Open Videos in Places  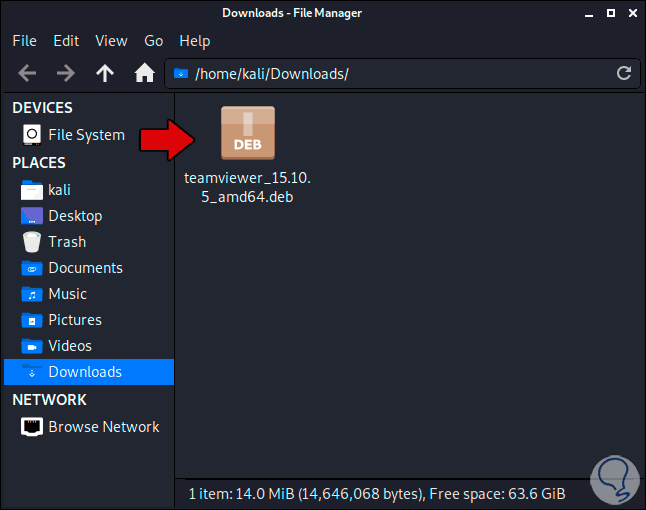pyautogui.click(x=89, y=346)
